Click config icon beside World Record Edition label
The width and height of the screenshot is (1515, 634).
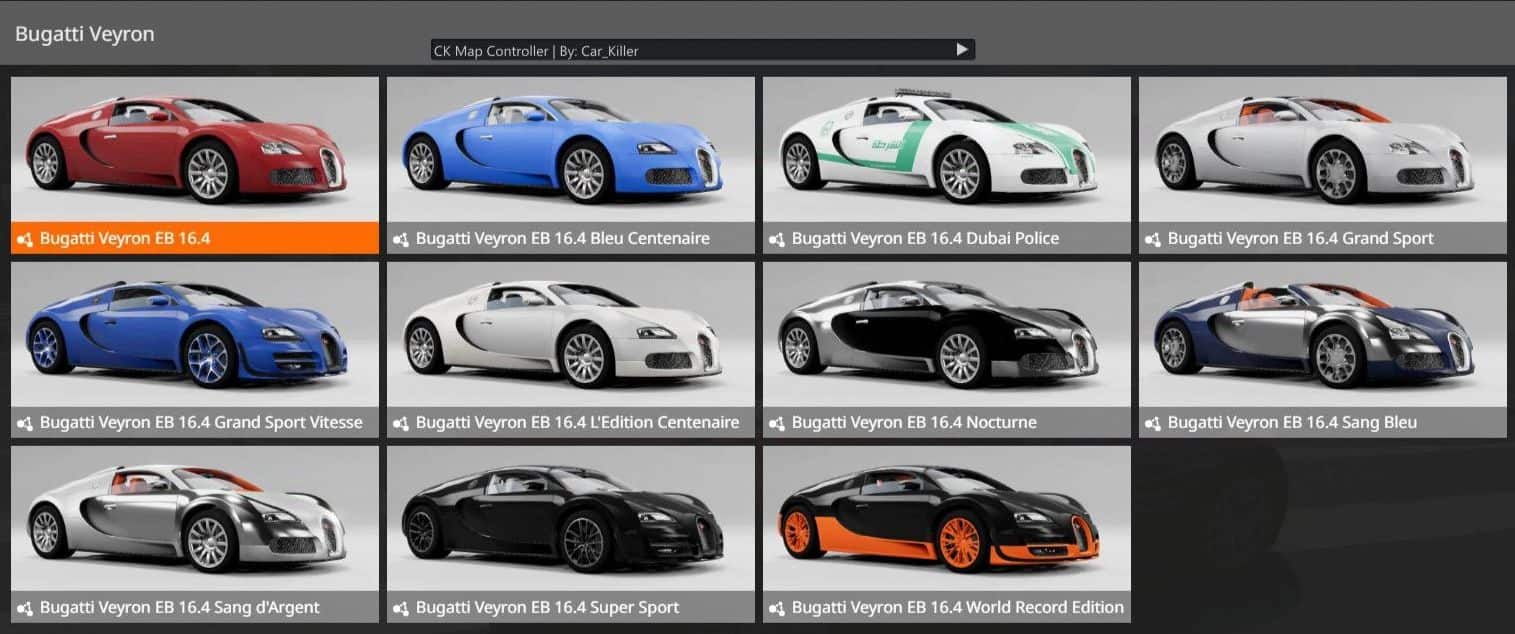777,608
